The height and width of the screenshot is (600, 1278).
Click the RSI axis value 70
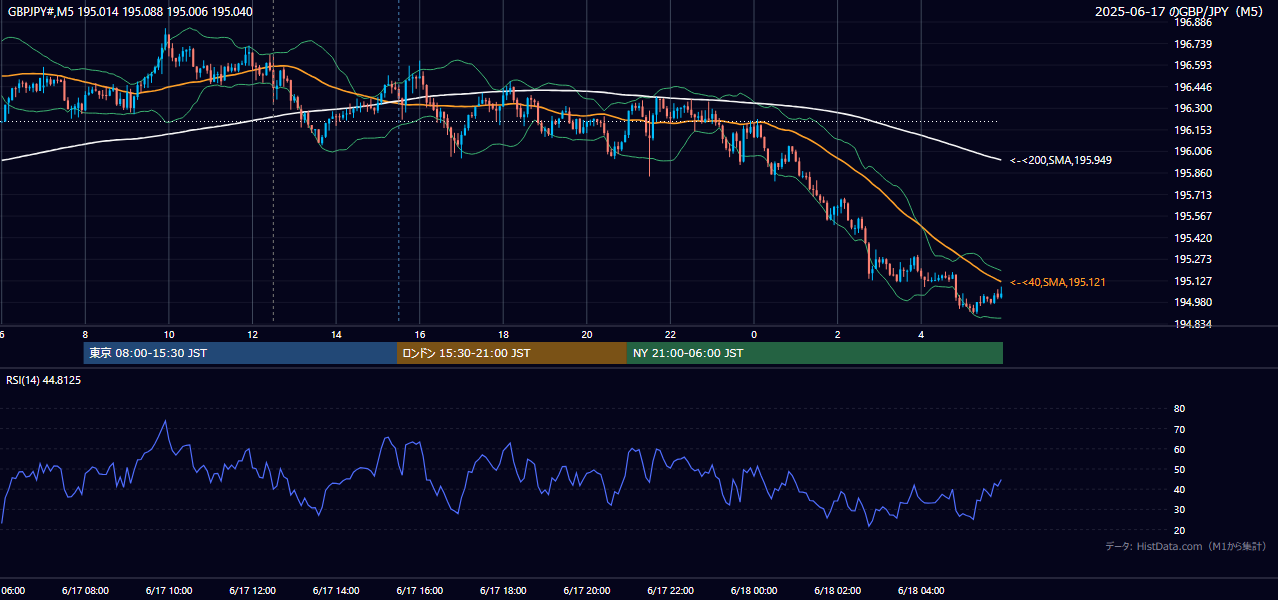point(1179,429)
